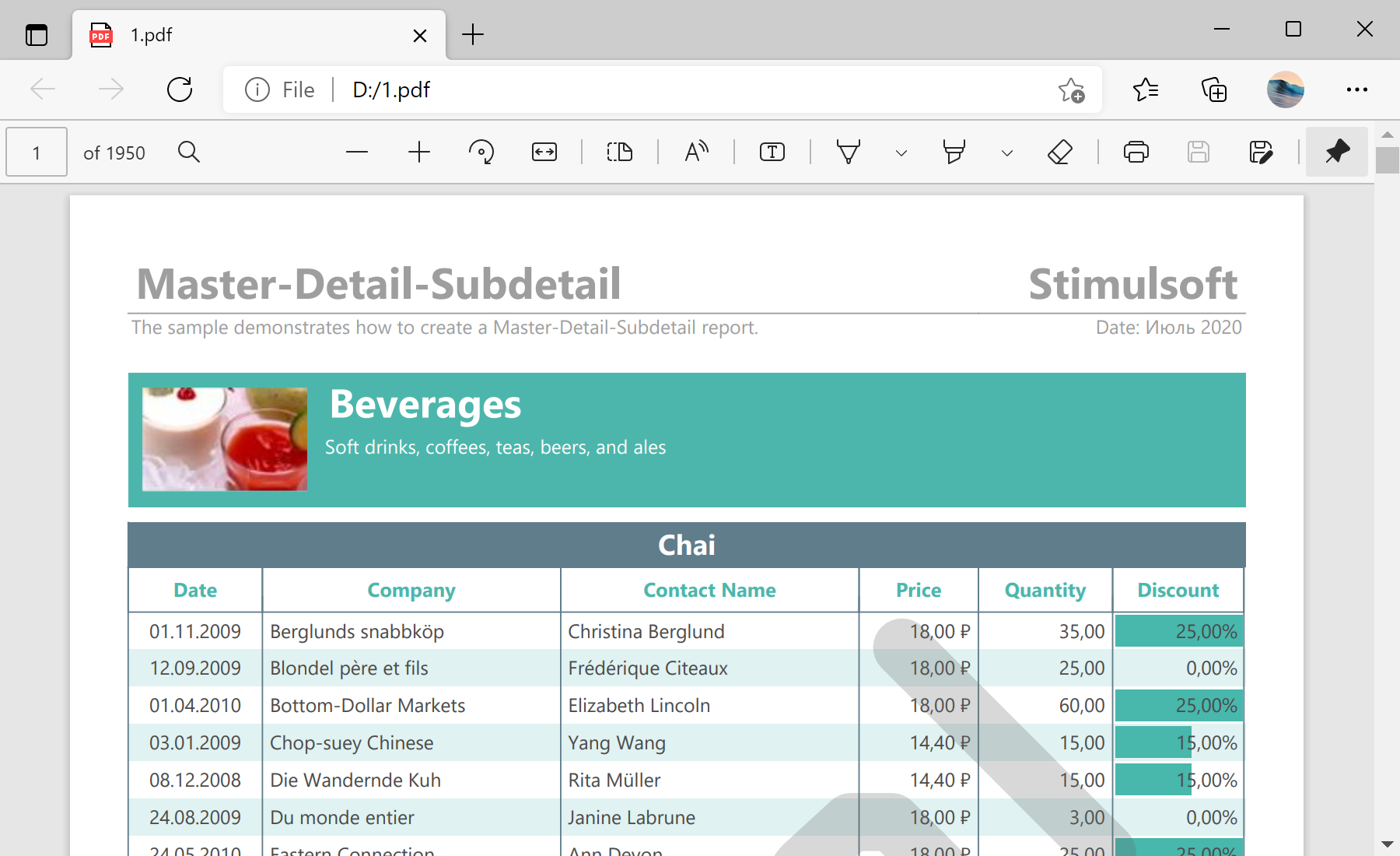Click the Master-Detail-Subdetail title
Image resolution: width=1400 pixels, height=856 pixels.
379,284
